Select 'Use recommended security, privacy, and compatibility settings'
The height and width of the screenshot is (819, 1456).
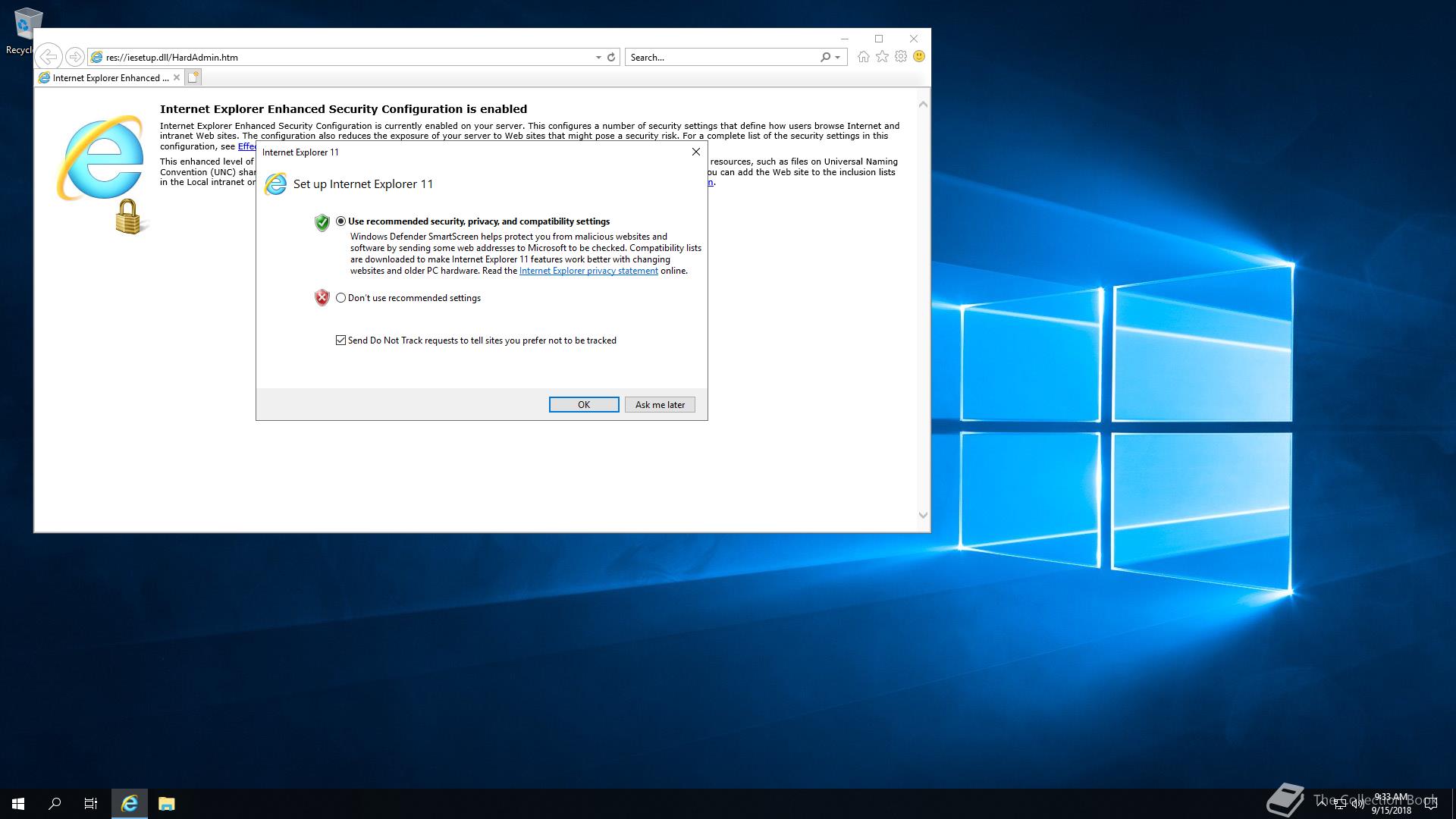pos(341,221)
